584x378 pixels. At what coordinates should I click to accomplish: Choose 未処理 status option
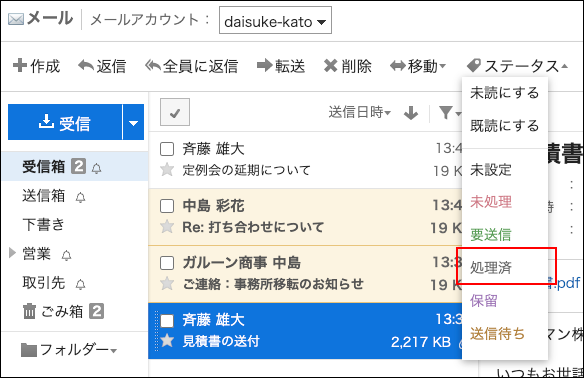(491, 202)
